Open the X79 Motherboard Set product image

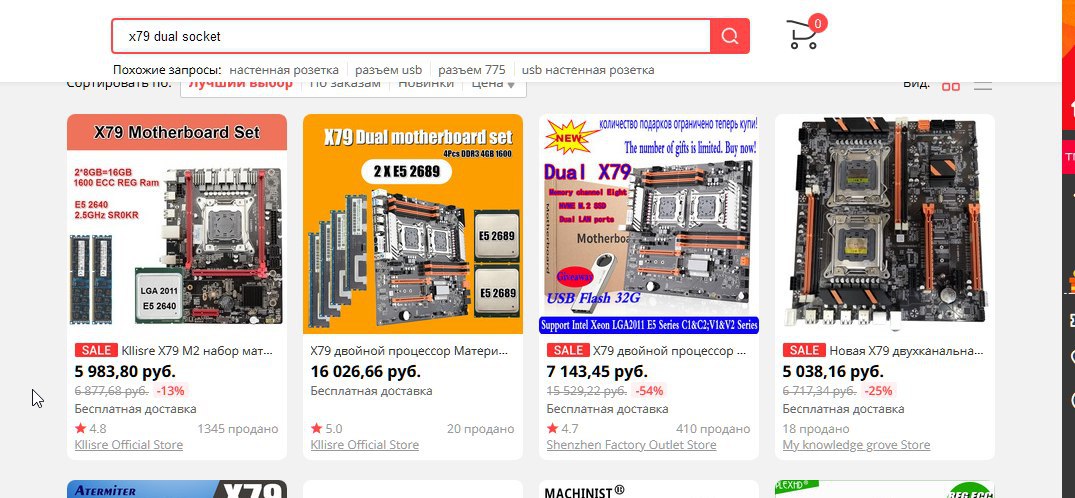pos(177,224)
